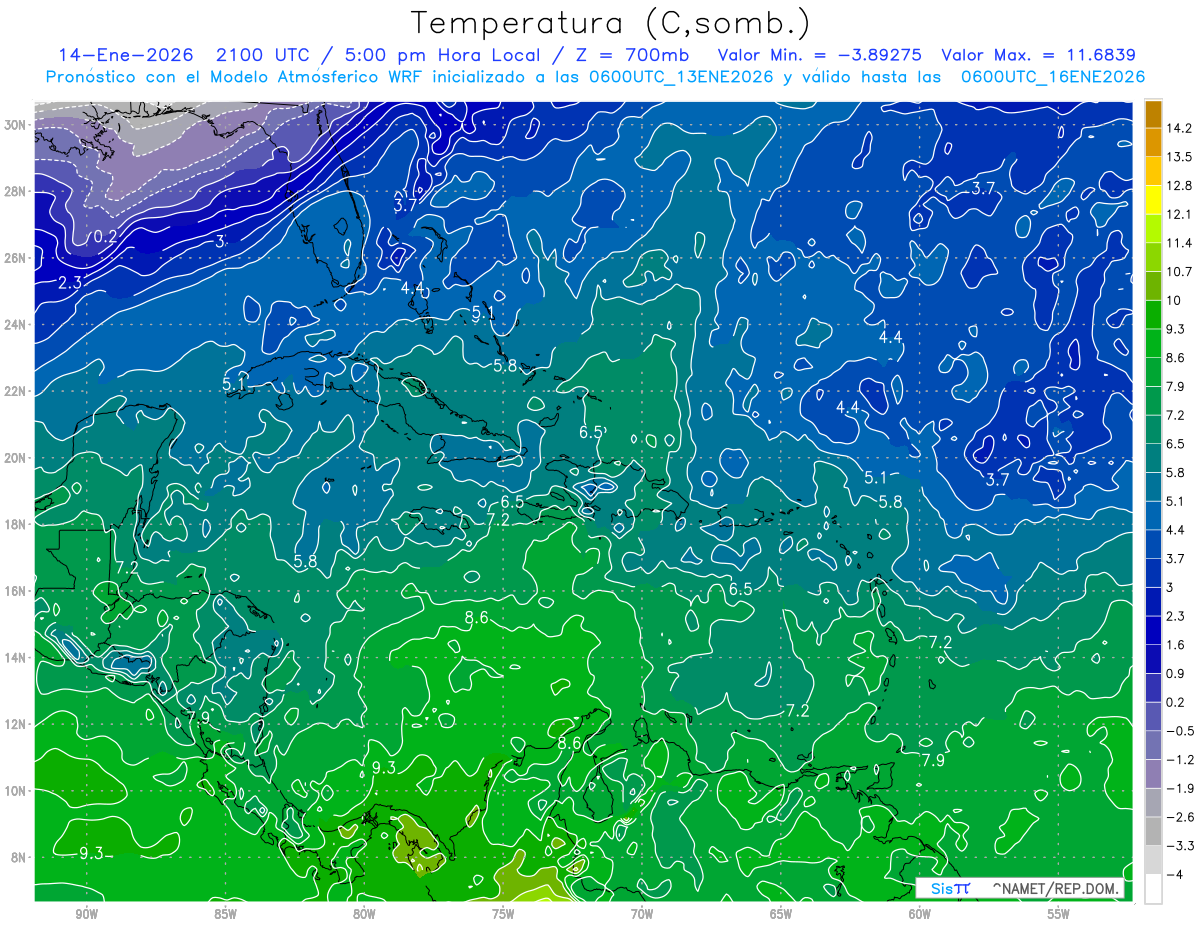This screenshot has height=927, width=1200.
Task: Click the gray band between -3.3 and -2.6
Action: coord(1153,831)
